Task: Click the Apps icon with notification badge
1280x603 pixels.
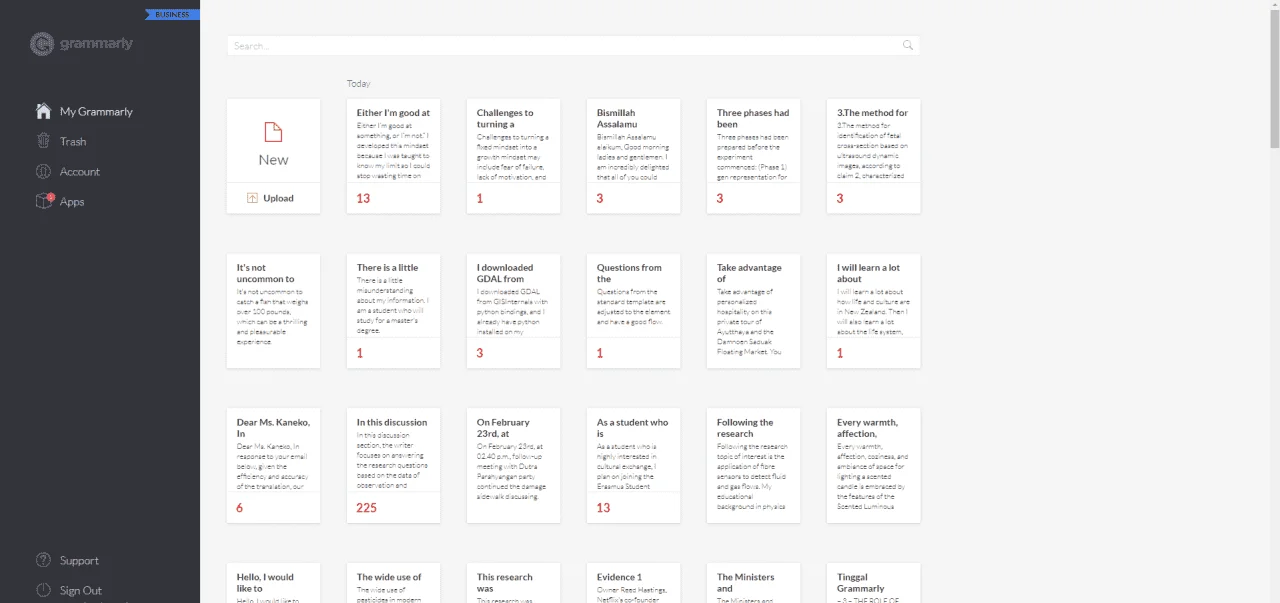Action: point(44,201)
